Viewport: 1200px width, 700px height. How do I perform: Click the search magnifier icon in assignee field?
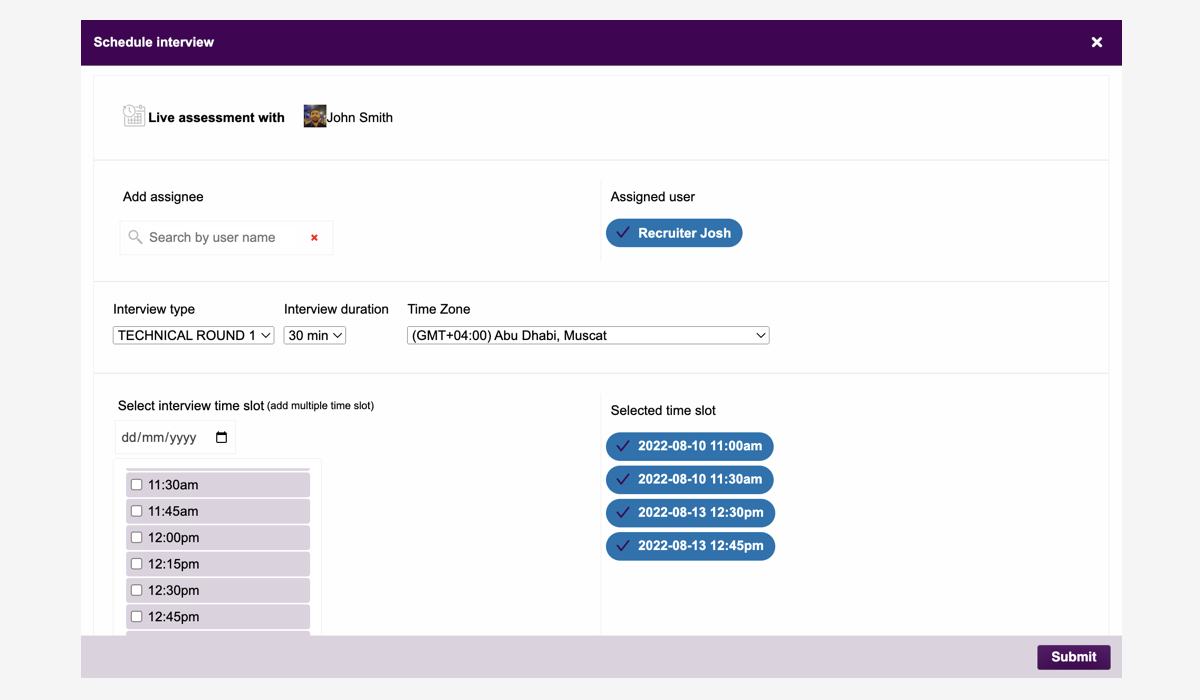(x=136, y=237)
